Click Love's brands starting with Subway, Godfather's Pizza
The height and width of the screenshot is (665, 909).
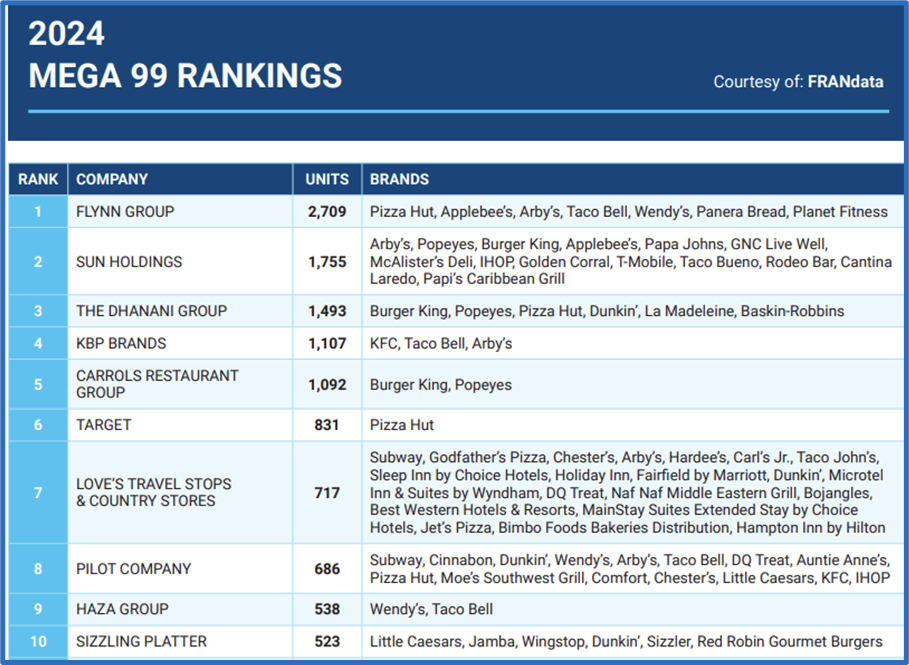[632, 492]
